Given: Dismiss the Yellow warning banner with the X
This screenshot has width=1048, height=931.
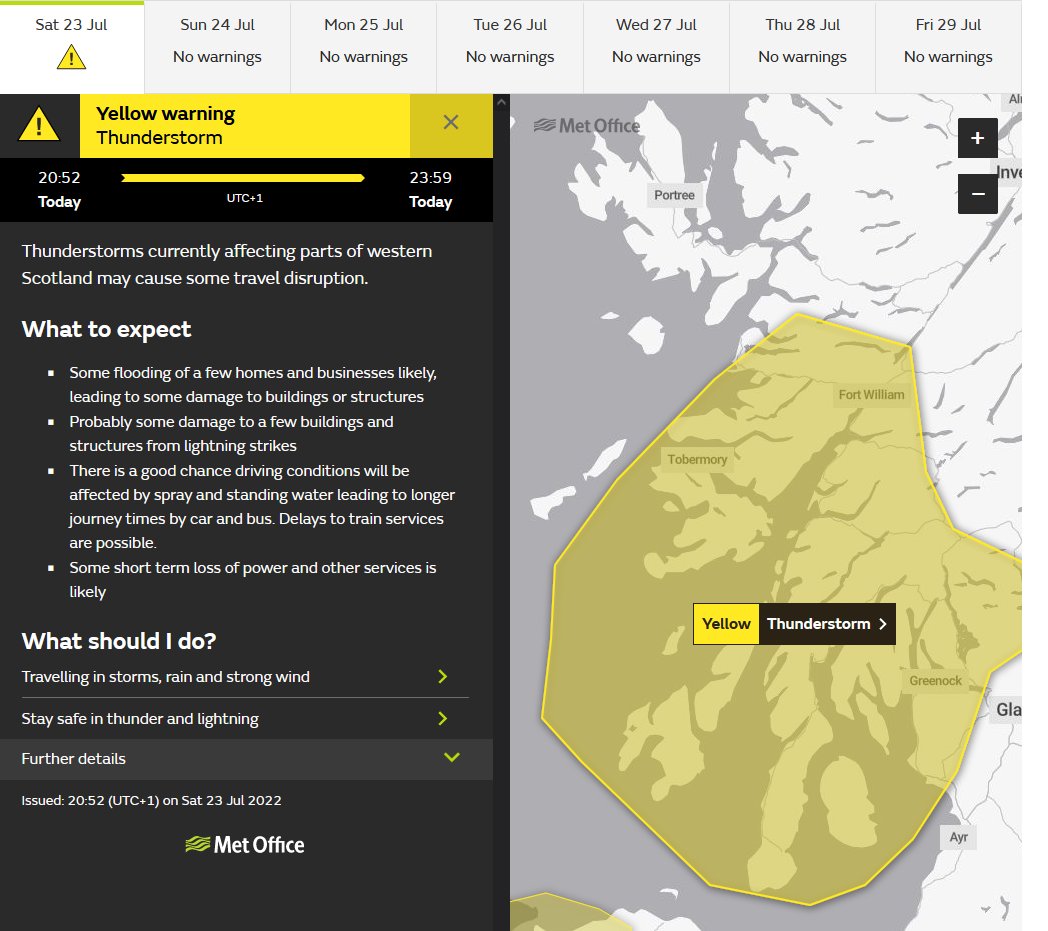Looking at the screenshot, I should click(450, 122).
